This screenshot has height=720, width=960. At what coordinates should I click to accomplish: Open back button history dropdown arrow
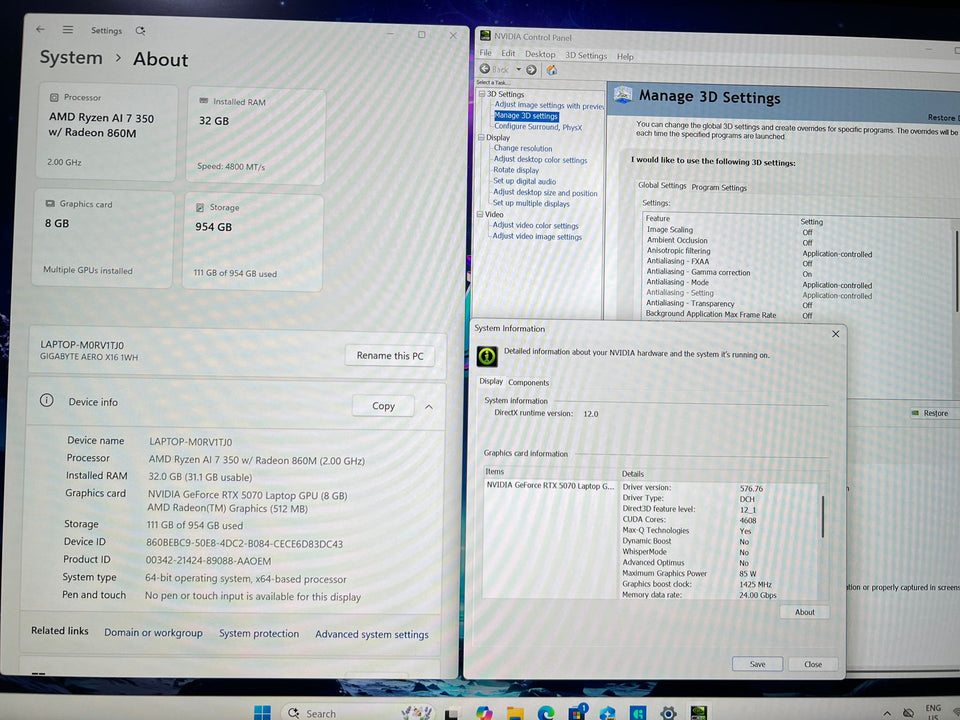[519, 70]
